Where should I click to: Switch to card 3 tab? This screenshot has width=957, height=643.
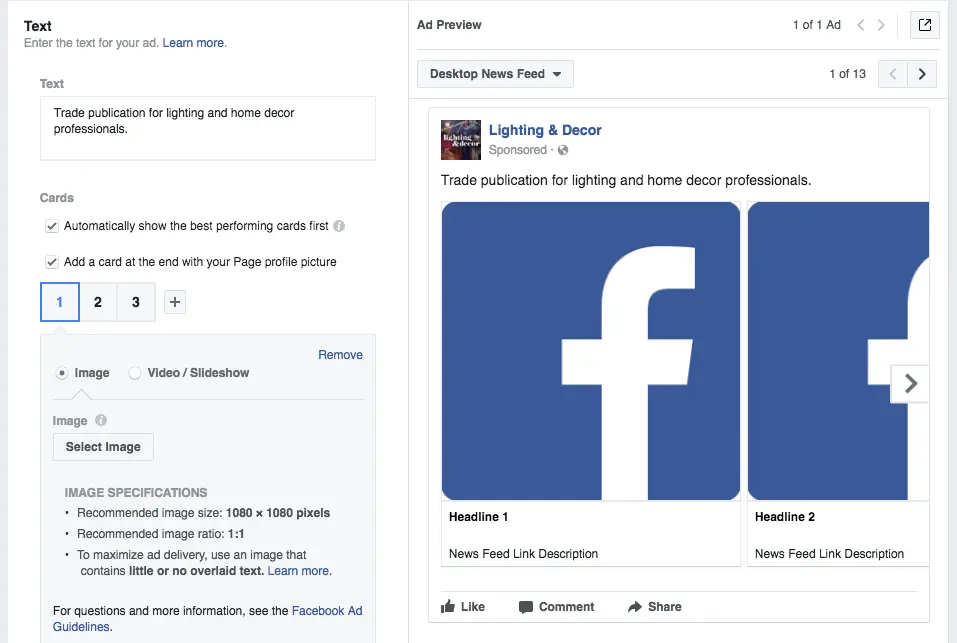[136, 302]
